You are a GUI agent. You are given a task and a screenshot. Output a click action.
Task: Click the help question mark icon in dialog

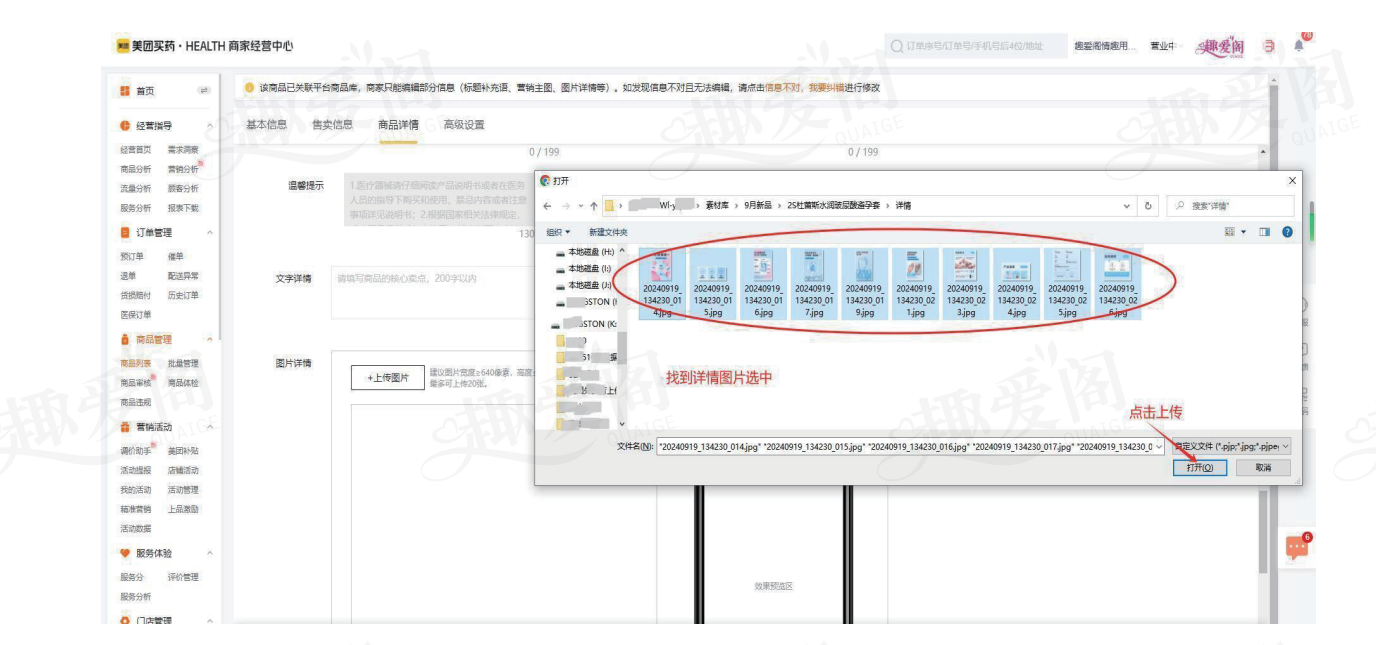click(x=1287, y=232)
